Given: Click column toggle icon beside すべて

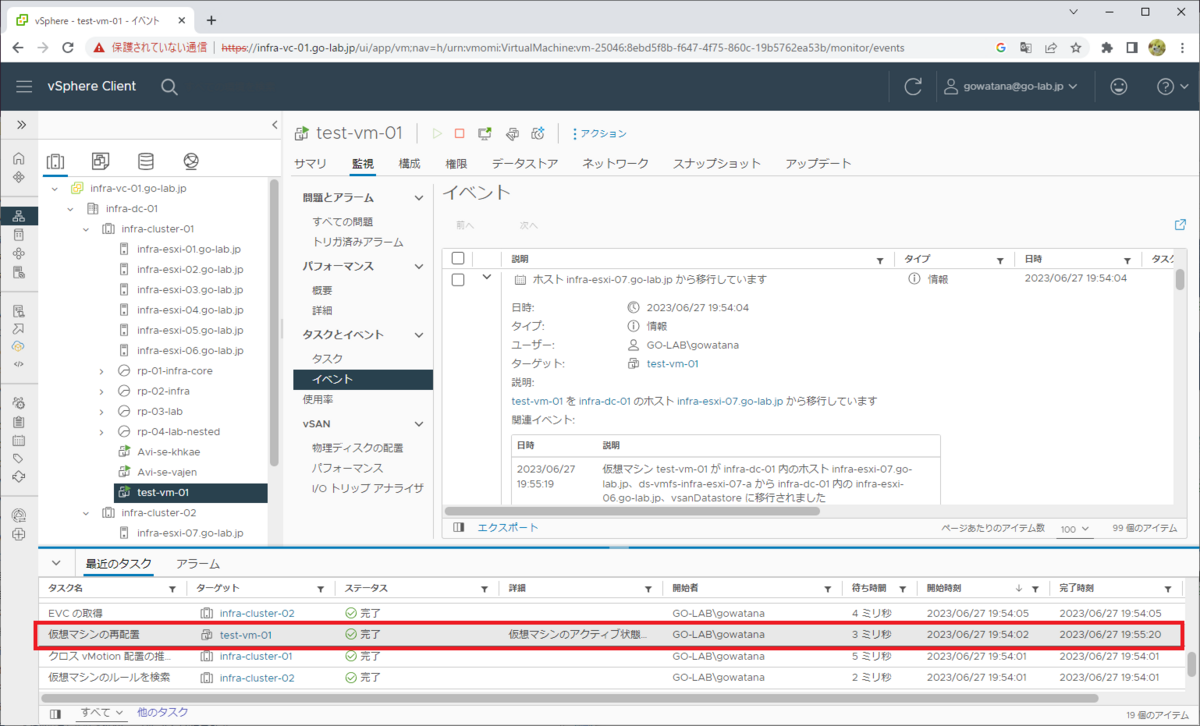Looking at the screenshot, I should click(x=55, y=713).
